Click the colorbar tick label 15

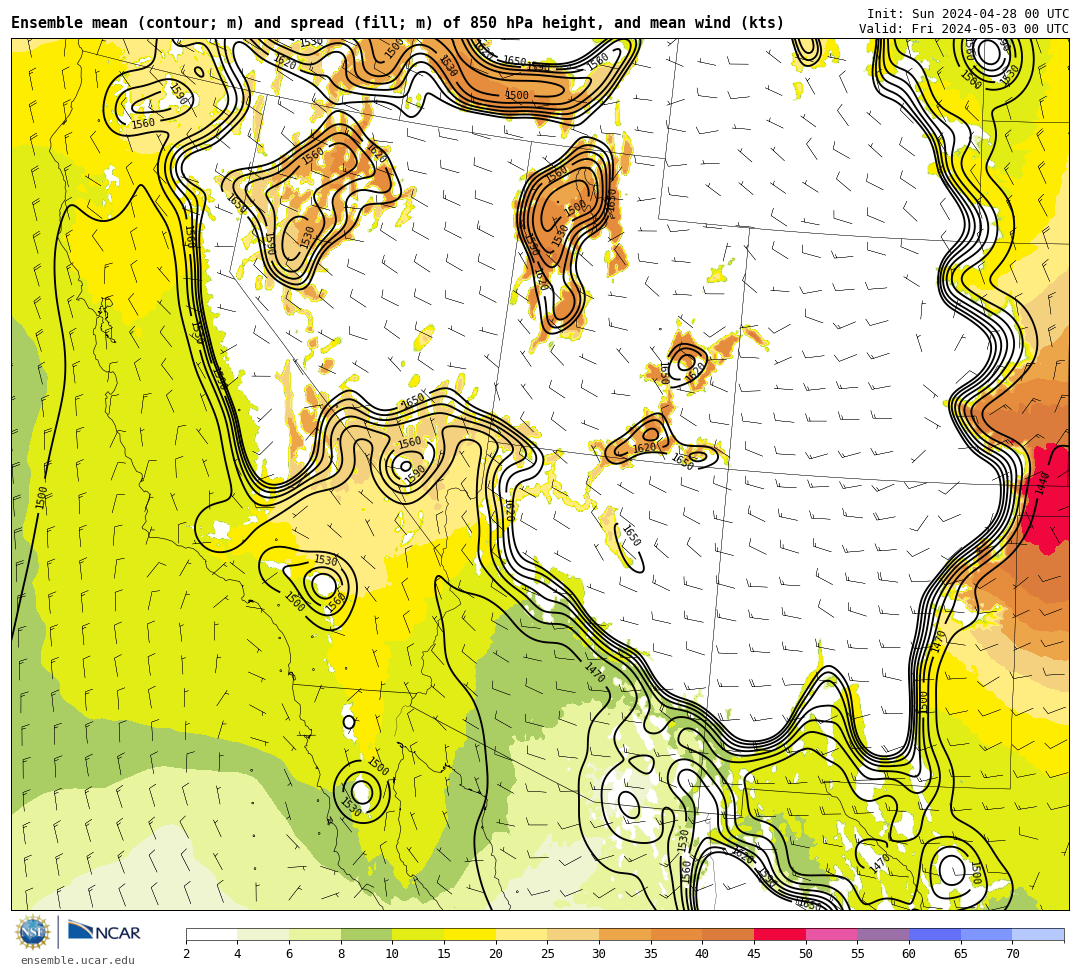point(444,954)
